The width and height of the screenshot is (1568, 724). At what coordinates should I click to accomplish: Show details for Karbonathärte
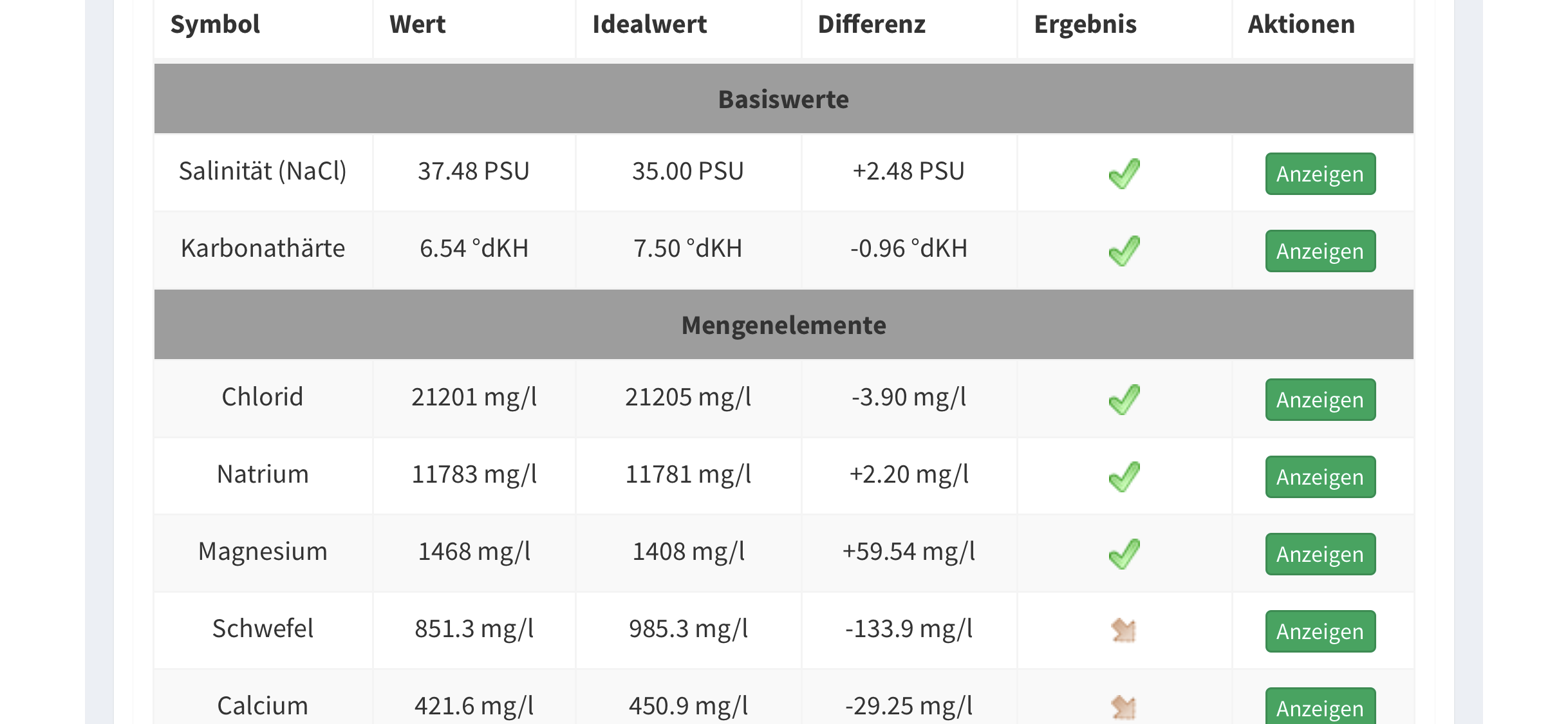[x=1320, y=251]
